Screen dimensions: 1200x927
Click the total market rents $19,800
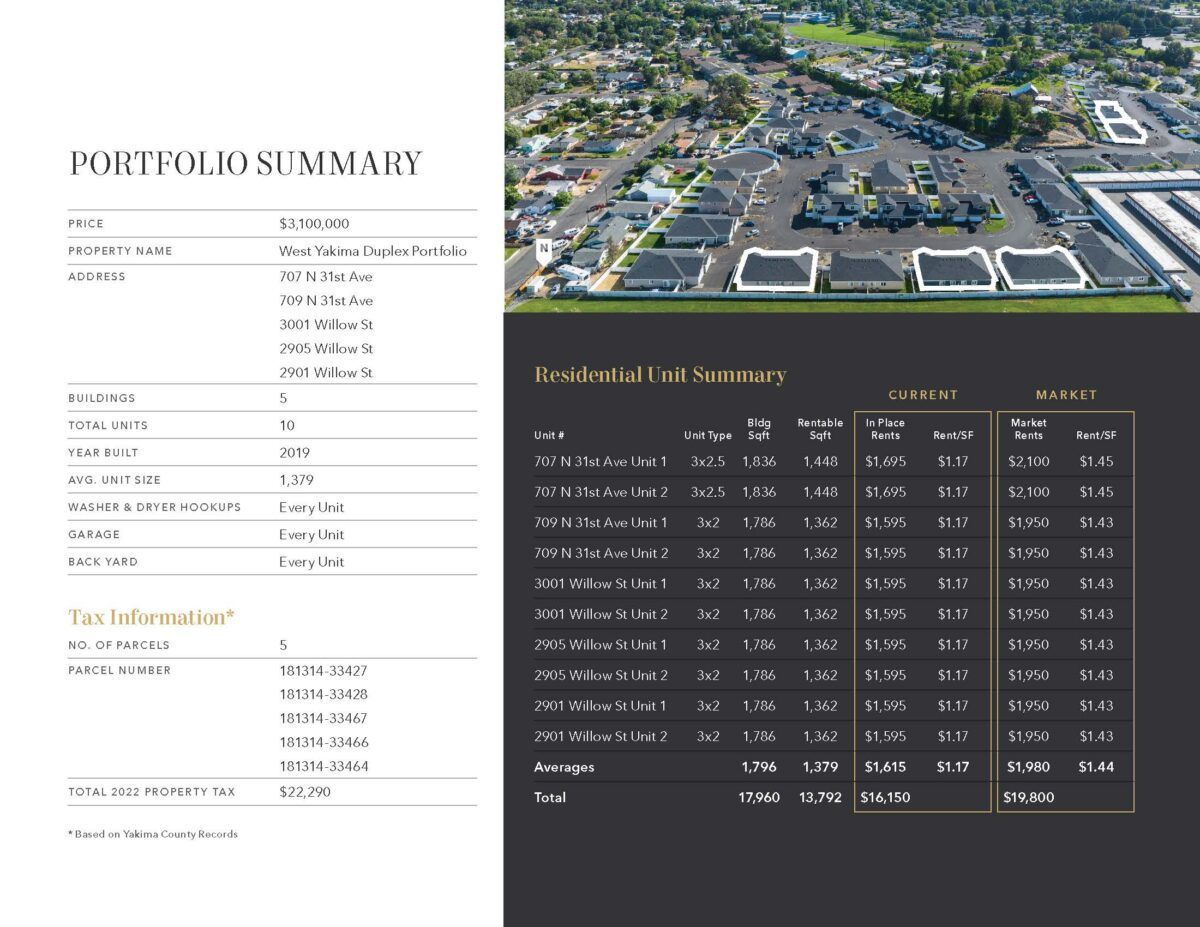[1028, 797]
